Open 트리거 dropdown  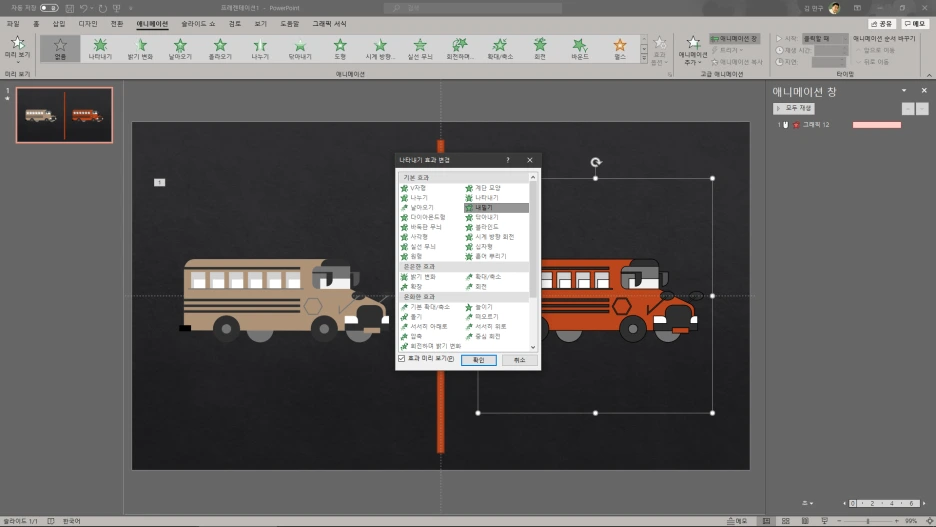[727, 50]
